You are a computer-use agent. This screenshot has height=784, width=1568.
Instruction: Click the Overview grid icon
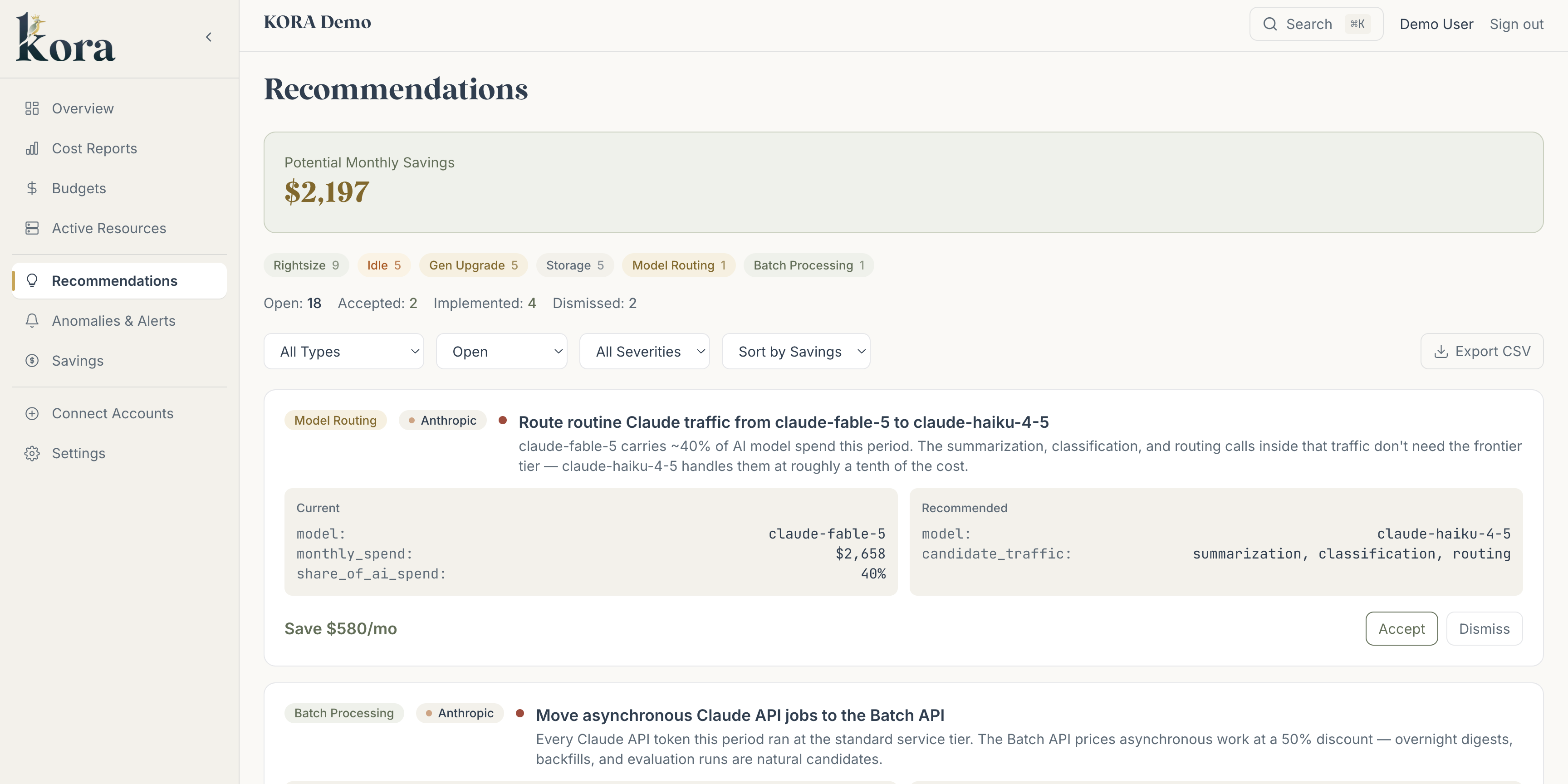[32, 108]
